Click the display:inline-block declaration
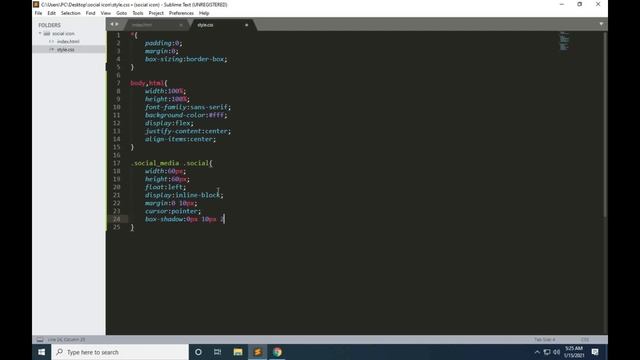Screen dimensions: 640x360 (184, 195)
